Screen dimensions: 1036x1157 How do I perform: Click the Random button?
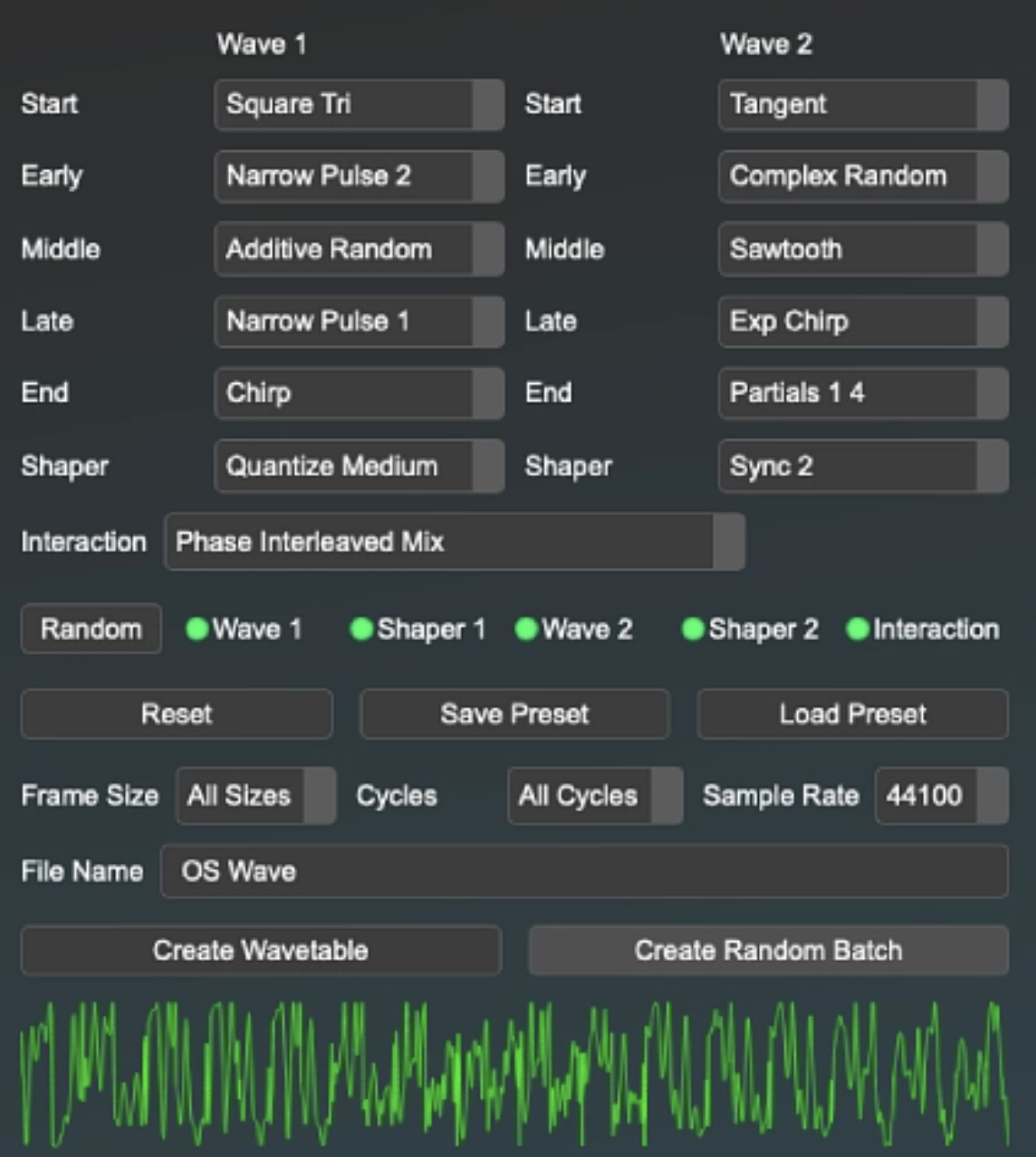[90, 629]
